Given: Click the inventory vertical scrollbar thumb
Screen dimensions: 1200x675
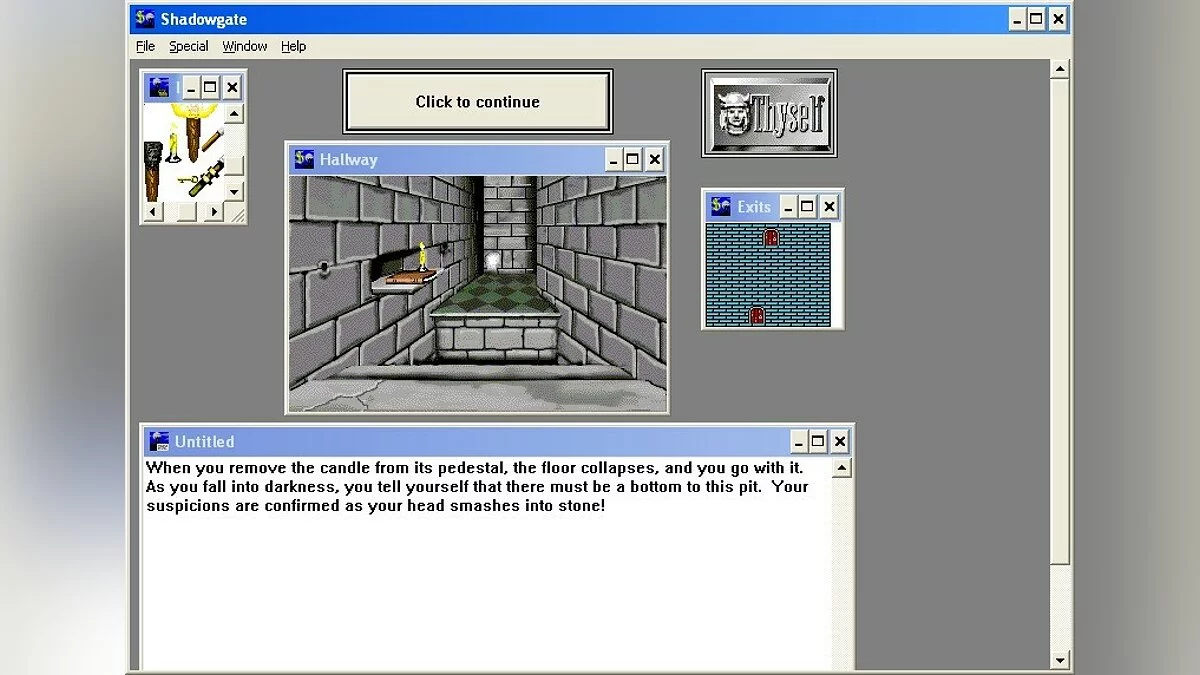Looking at the screenshot, I should (234, 166).
